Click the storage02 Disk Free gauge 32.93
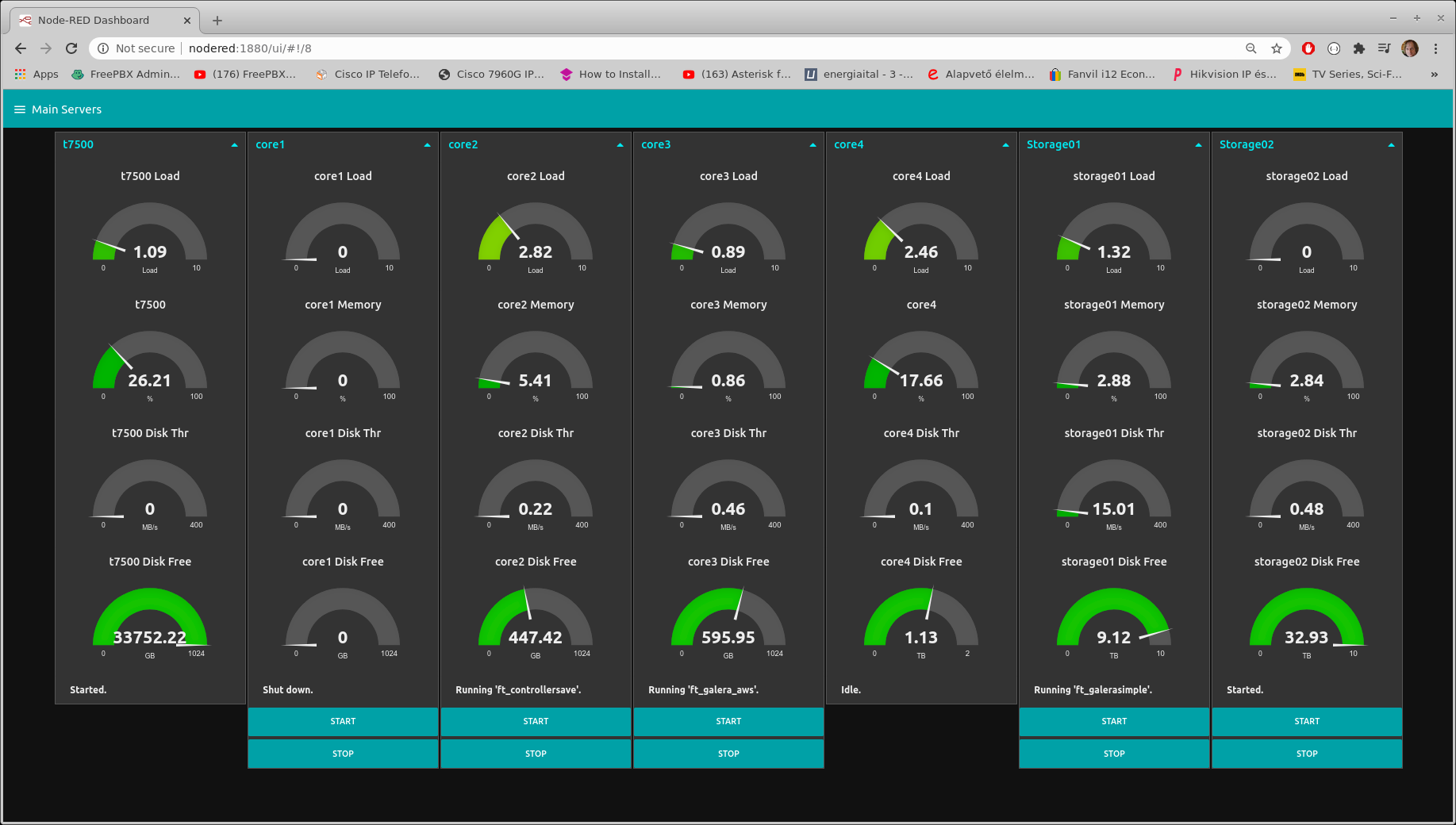This screenshot has height=825, width=1456. 1307,637
